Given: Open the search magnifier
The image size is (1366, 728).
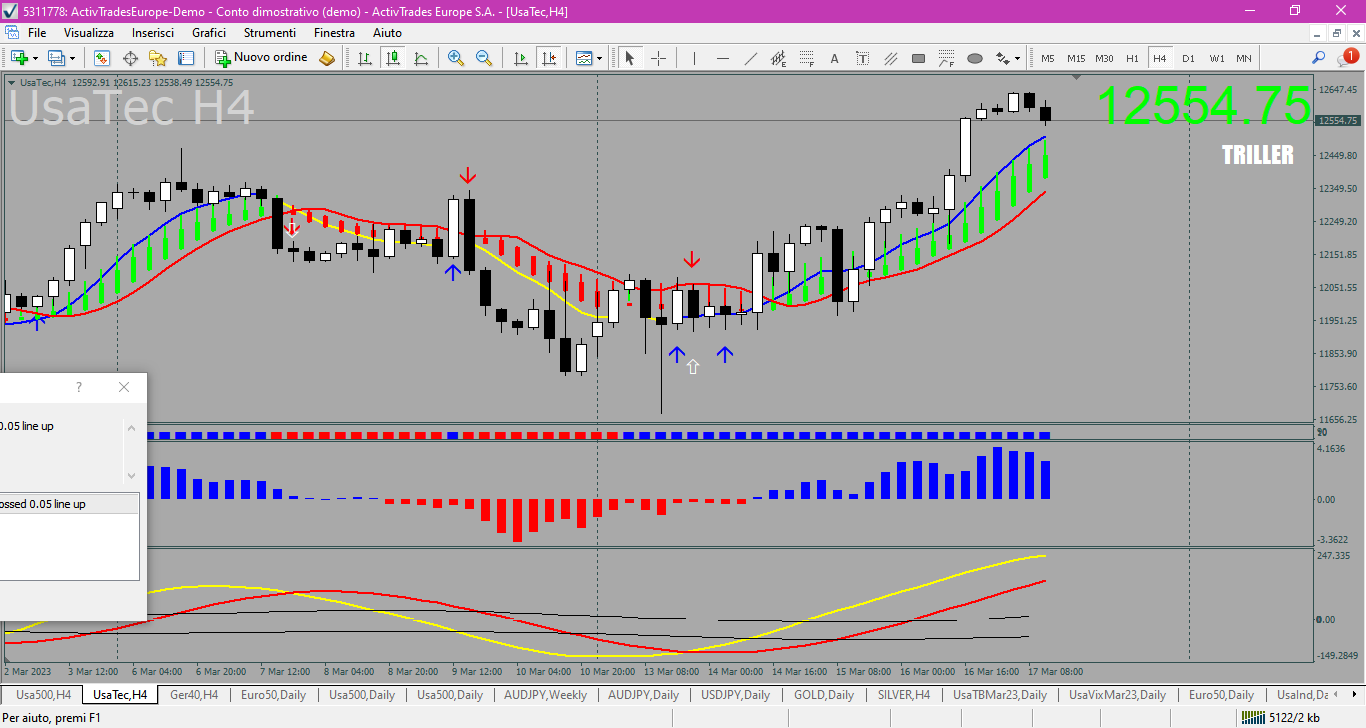Looking at the screenshot, I should pos(1319,58).
